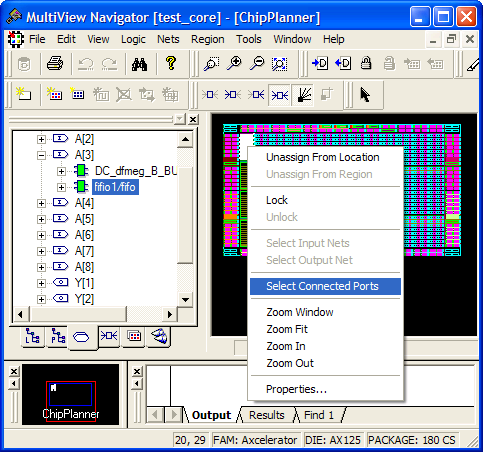Open the File menu
The height and width of the screenshot is (452, 483).
coord(37,39)
